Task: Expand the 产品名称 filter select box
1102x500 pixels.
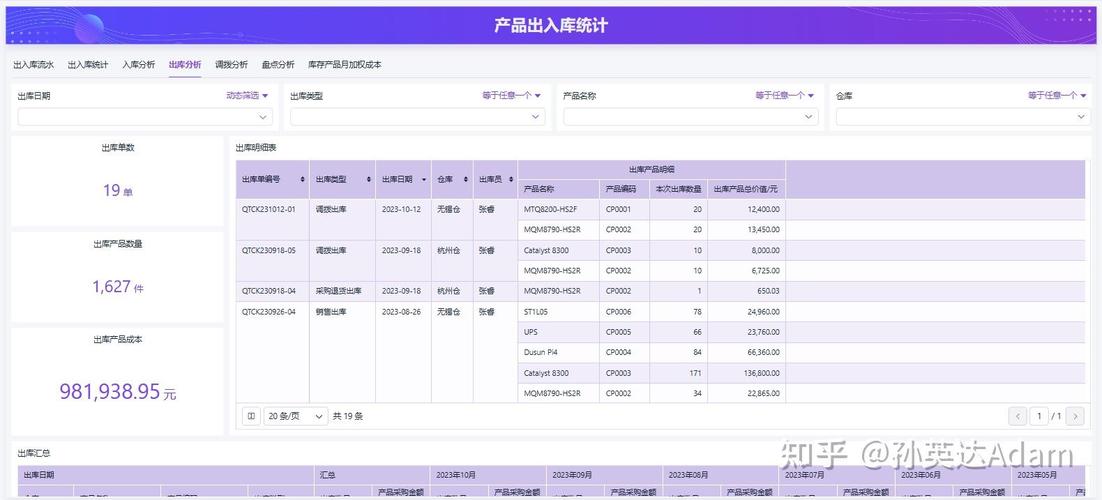Action: [690, 117]
